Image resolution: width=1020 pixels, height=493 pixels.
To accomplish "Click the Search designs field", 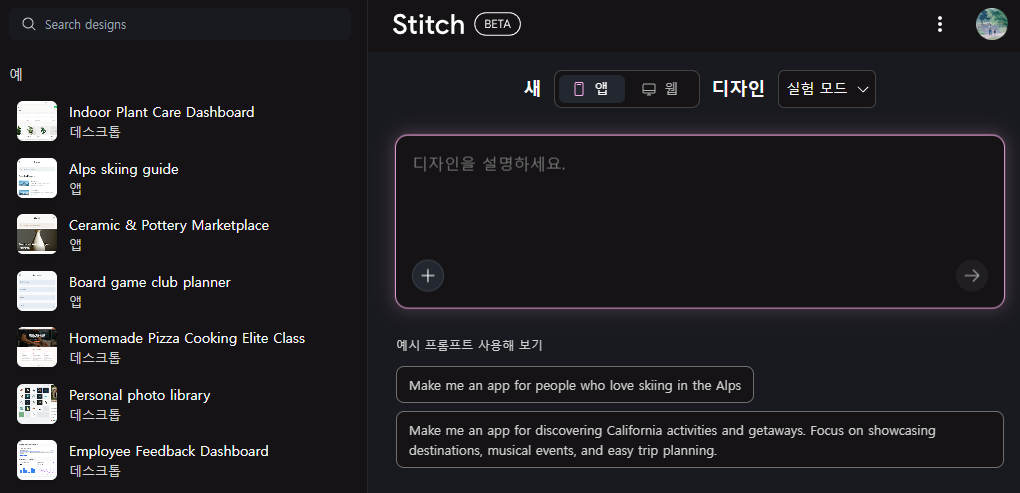I will (x=190, y=24).
